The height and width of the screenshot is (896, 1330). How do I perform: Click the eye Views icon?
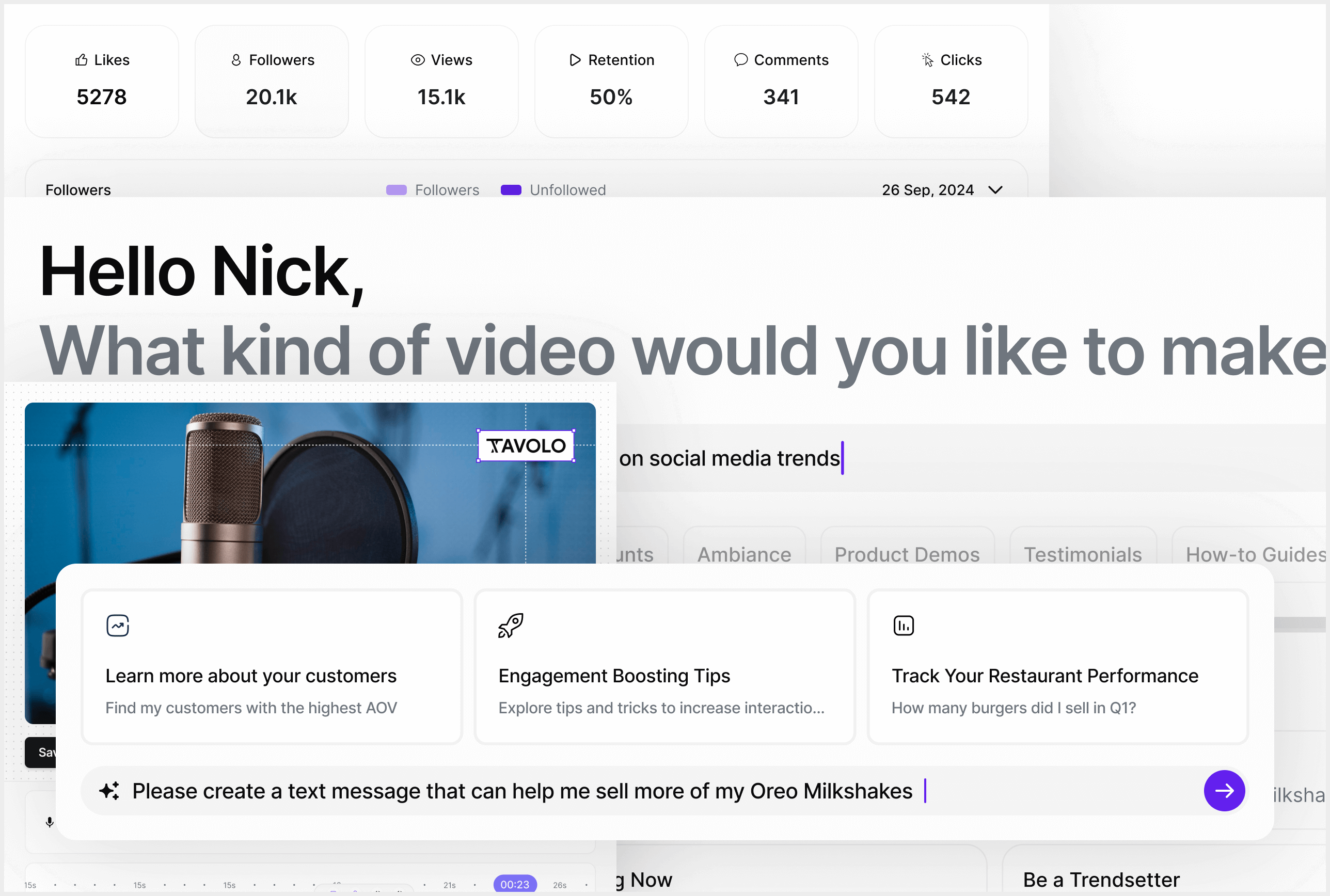click(418, 60)
